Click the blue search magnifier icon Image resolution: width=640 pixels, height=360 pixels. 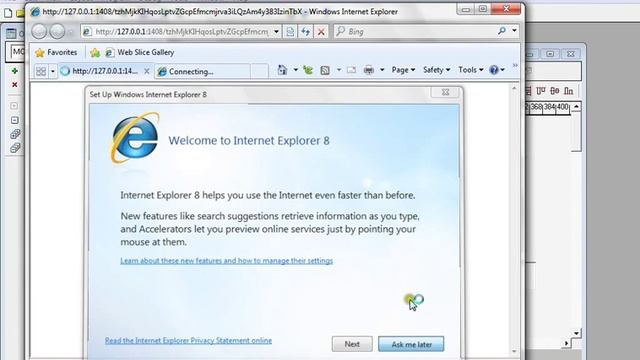pyautogui.click(x=502, y=31)
